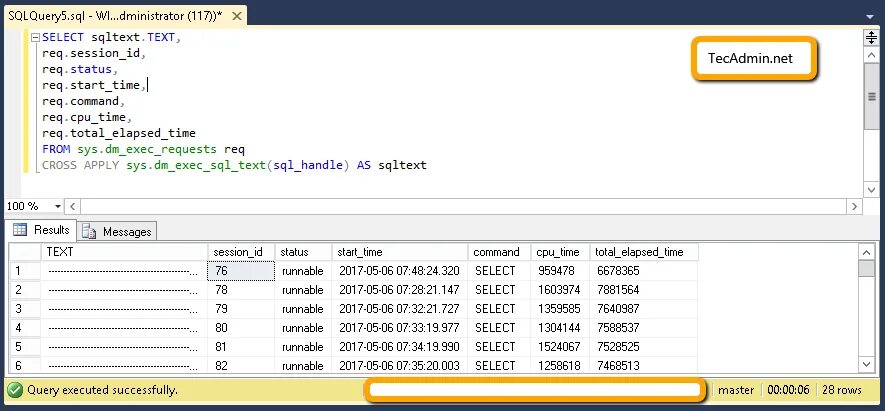Click the 00:00:06 elapsed time status entry
Image resolution: width=885 pixels, height=411 pixels.
coord(788,390)
